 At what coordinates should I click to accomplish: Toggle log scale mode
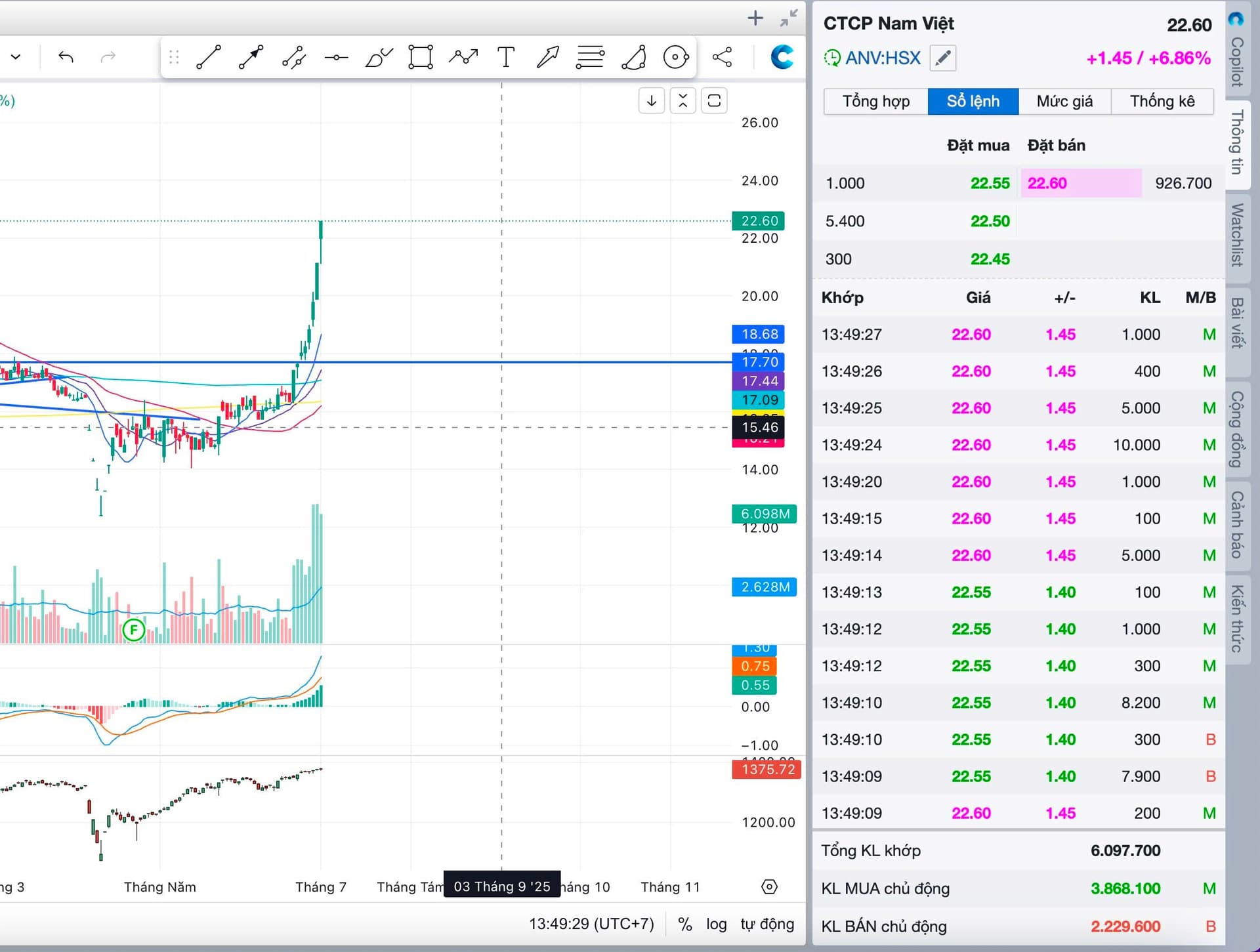[x=716, y=924]
